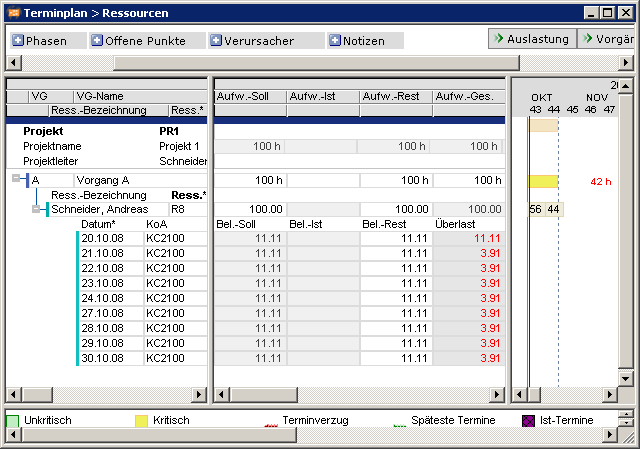
Task: Open the Vorgänge view button
Action: pos(606,39)
